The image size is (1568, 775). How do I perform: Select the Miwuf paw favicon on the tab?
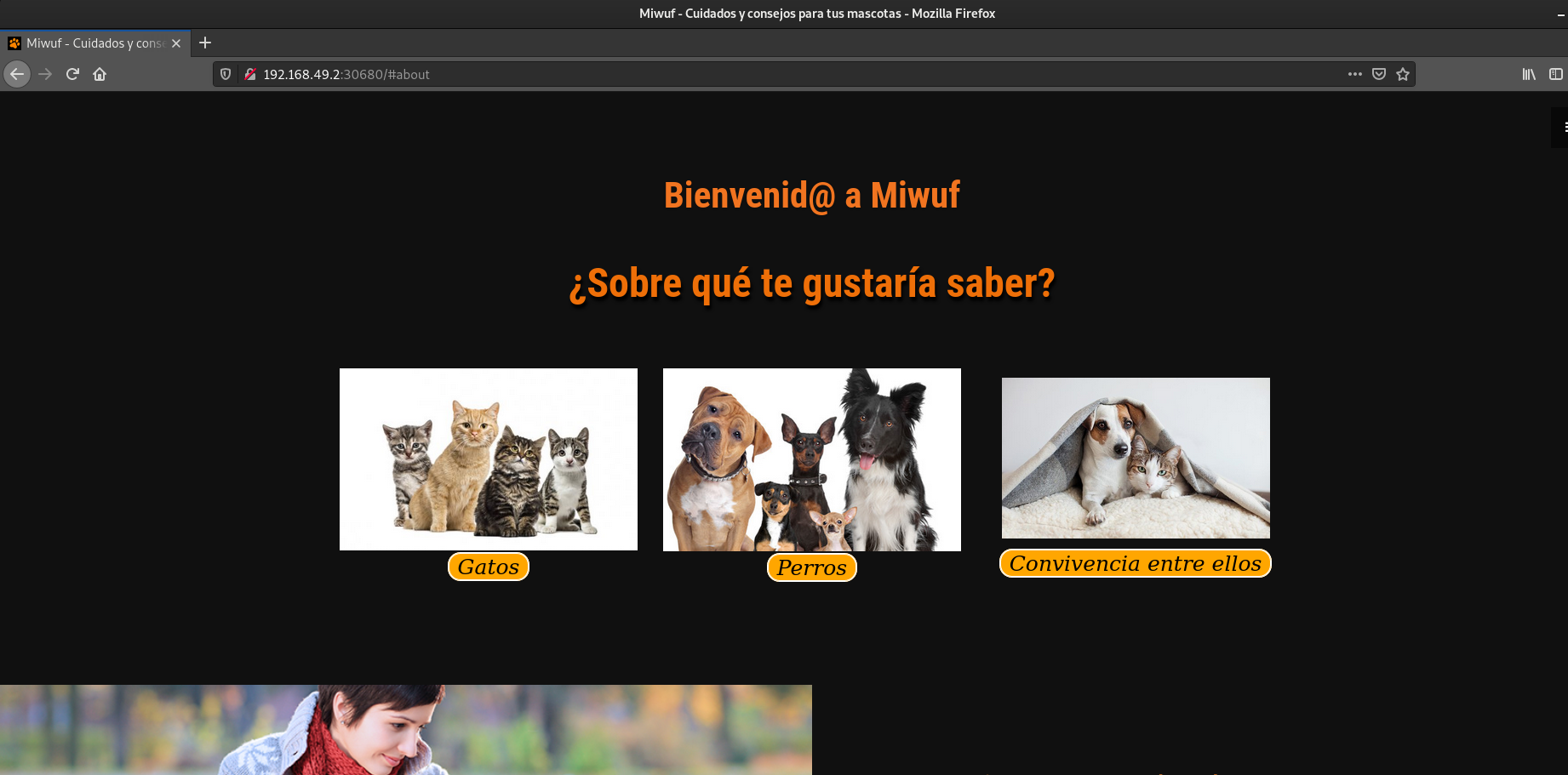13,43
